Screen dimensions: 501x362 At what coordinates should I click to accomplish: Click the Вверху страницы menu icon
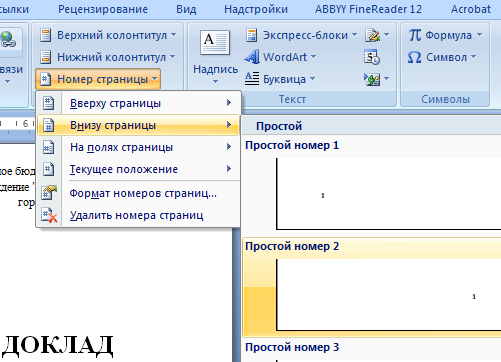click(x=49, y=103)
